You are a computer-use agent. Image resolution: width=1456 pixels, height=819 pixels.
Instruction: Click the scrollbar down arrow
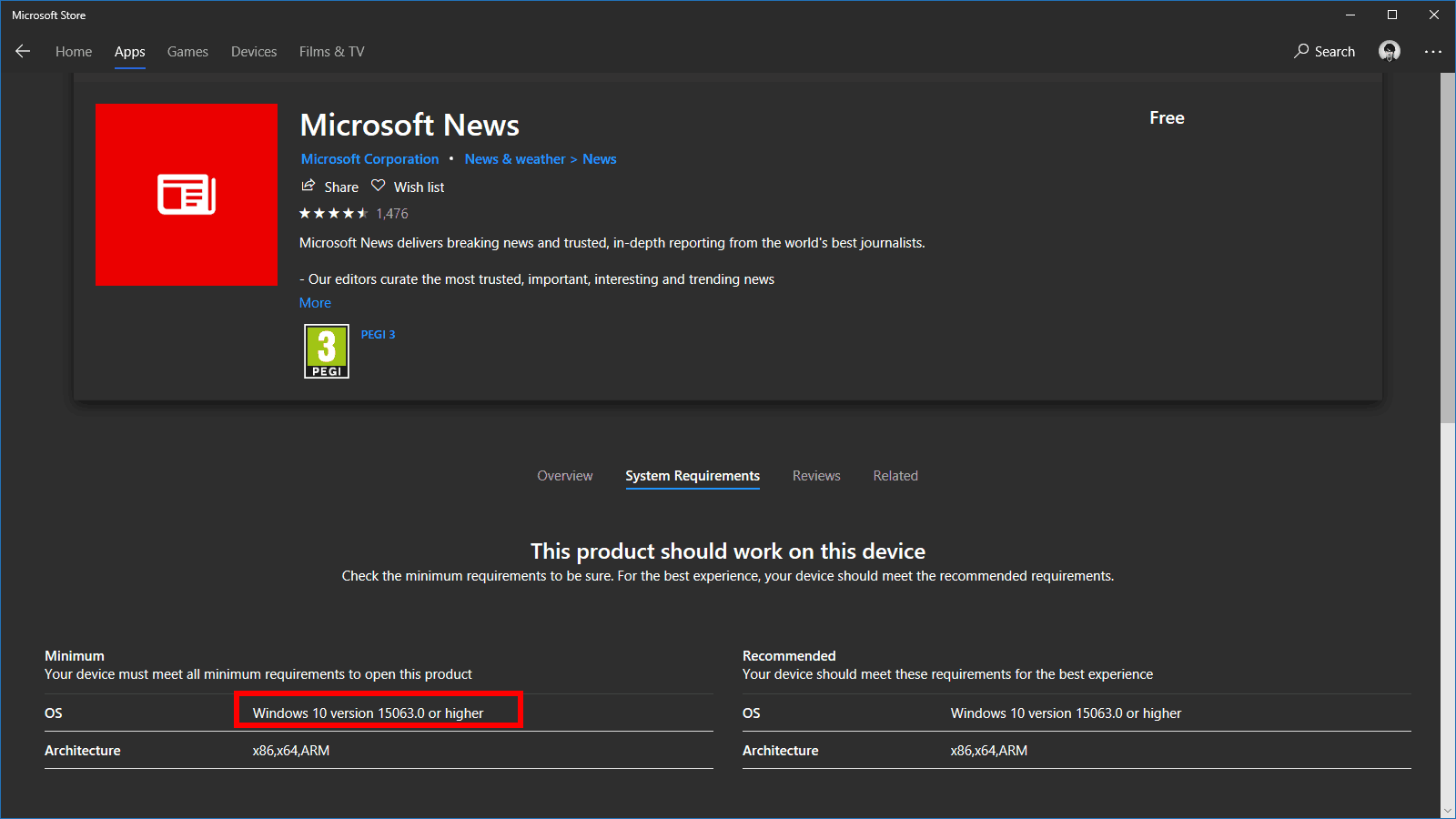[1448, 811]
